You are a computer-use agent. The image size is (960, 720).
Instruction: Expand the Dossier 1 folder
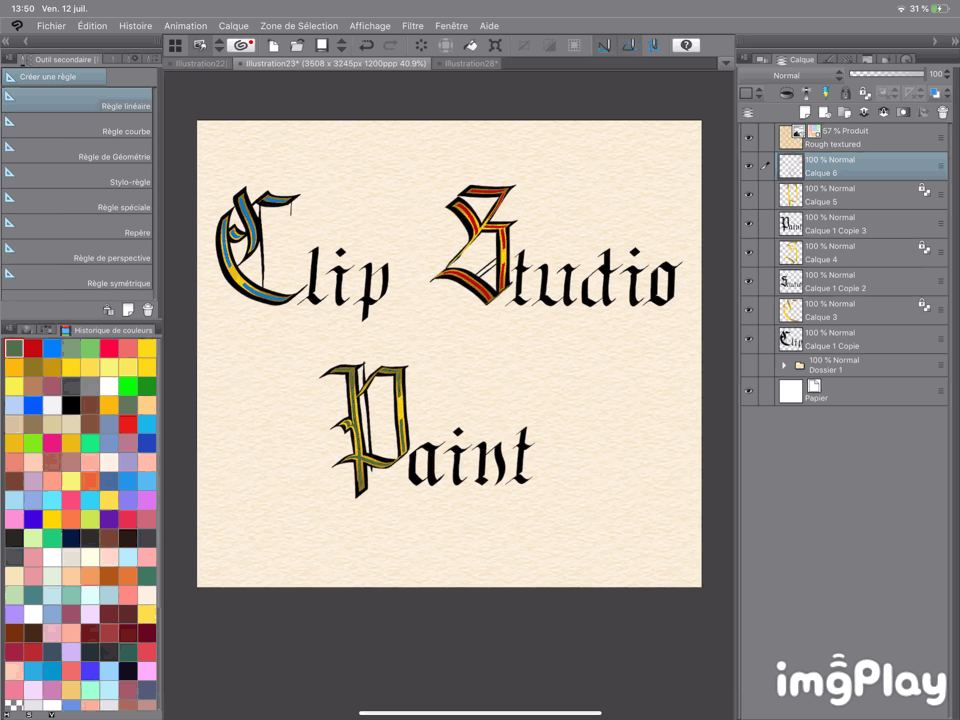(784, 365)
